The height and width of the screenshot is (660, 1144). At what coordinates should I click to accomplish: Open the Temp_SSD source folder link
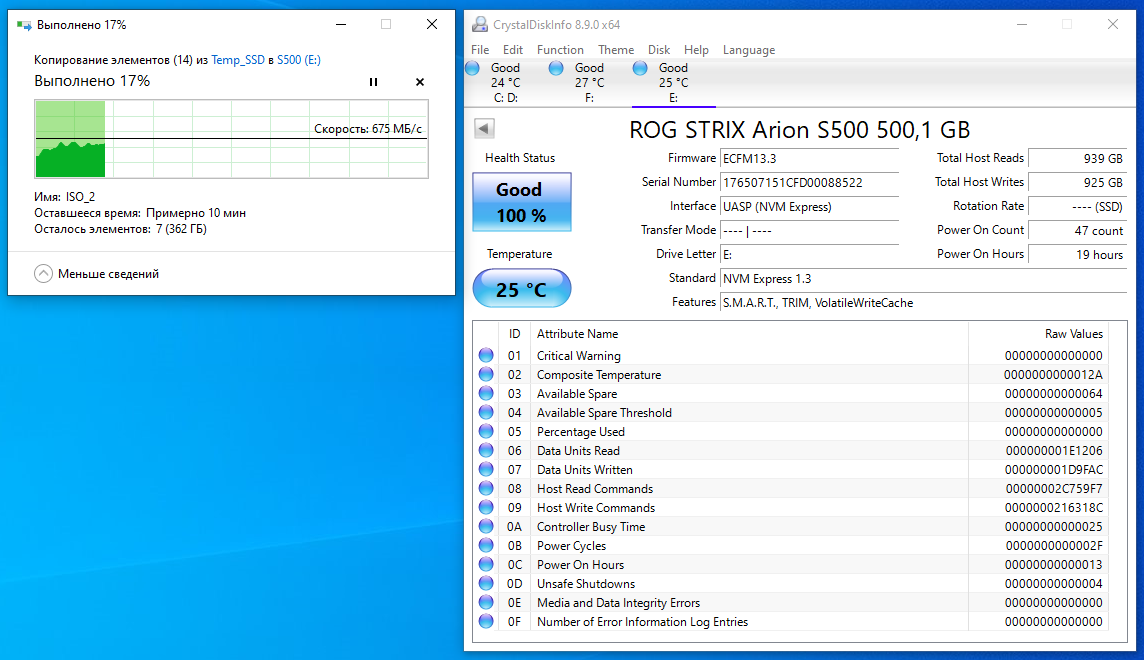[x=238, y=60]
